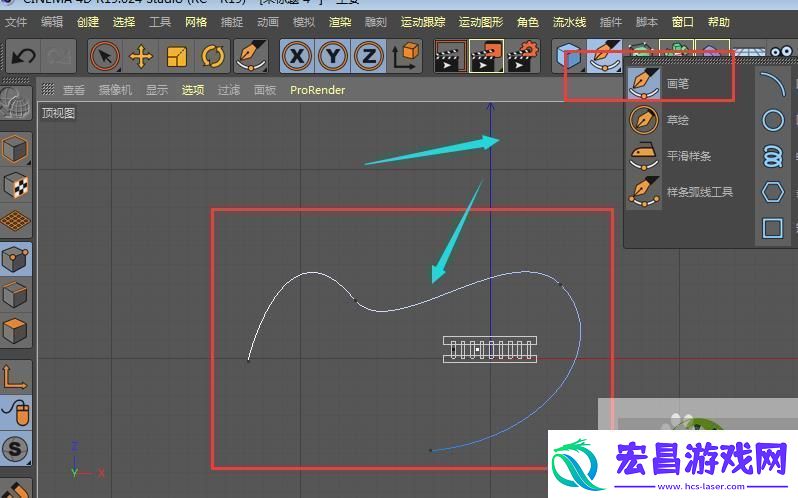Select the helix spline shape icon
This screenshot has height=498, width=798.
click(773, 156)
